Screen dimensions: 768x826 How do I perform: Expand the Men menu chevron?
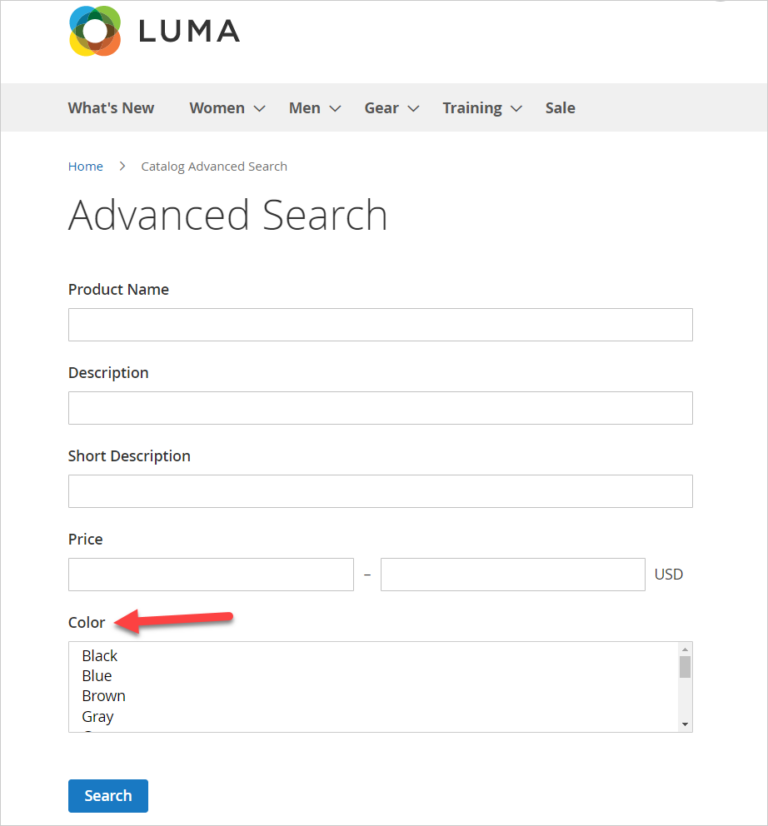(335, 108)
